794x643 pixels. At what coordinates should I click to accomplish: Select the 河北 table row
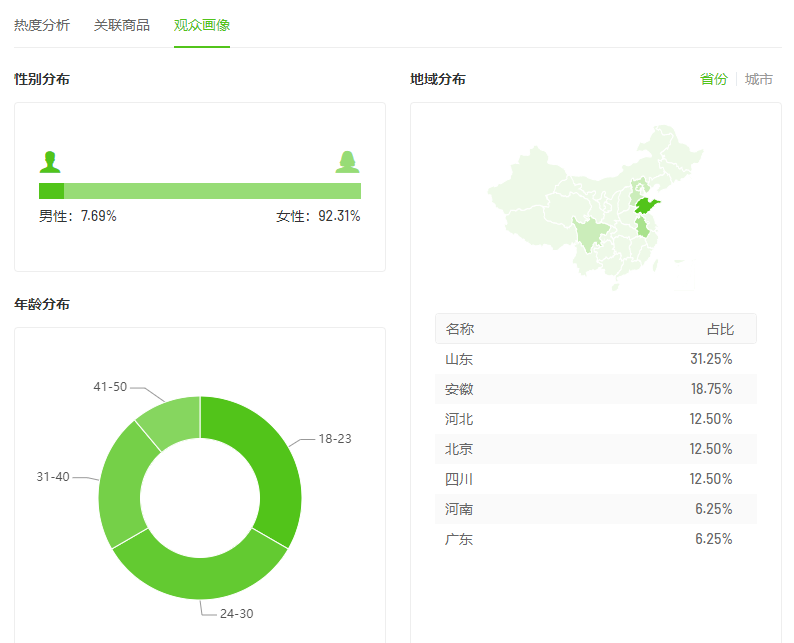point(596,419)
